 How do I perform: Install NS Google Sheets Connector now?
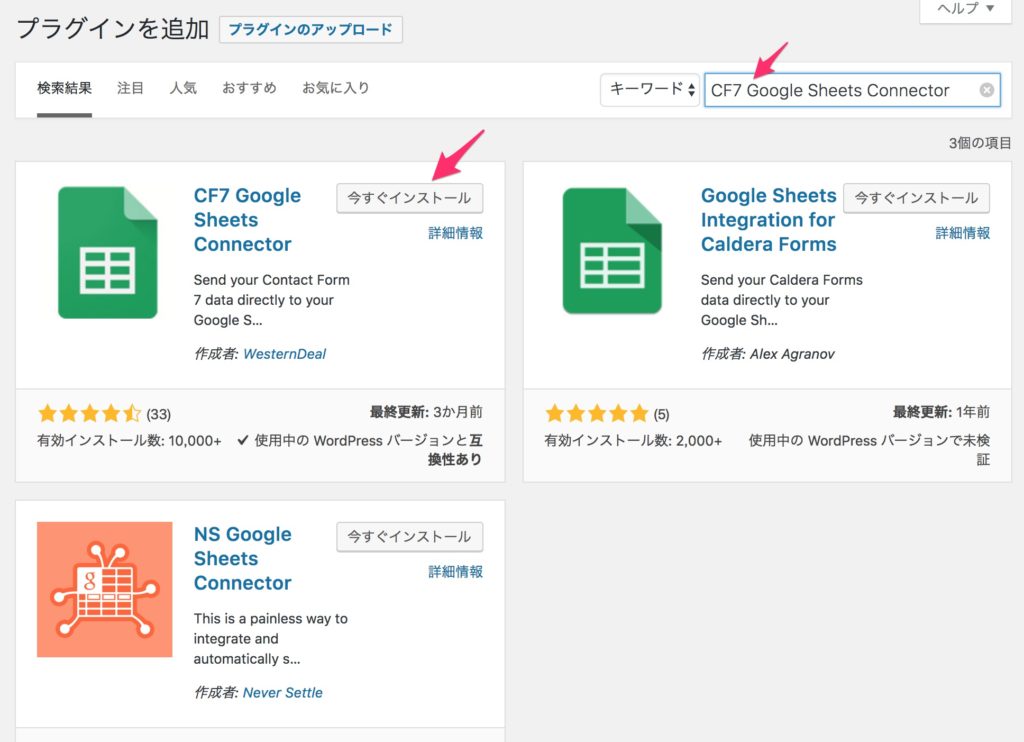[409, 537]
